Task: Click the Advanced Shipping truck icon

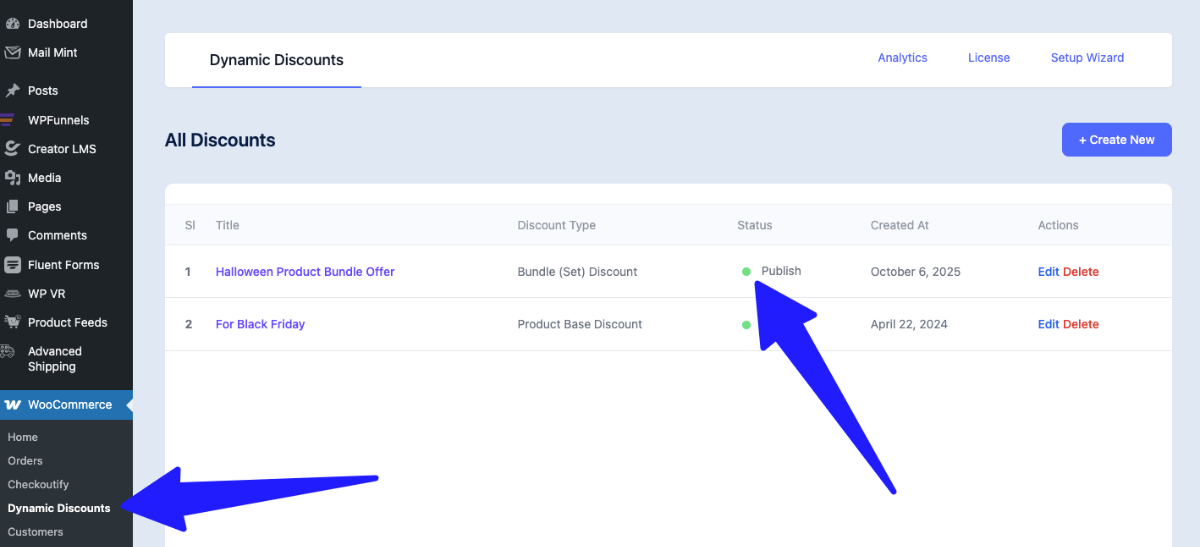Action: coord(8,352)
